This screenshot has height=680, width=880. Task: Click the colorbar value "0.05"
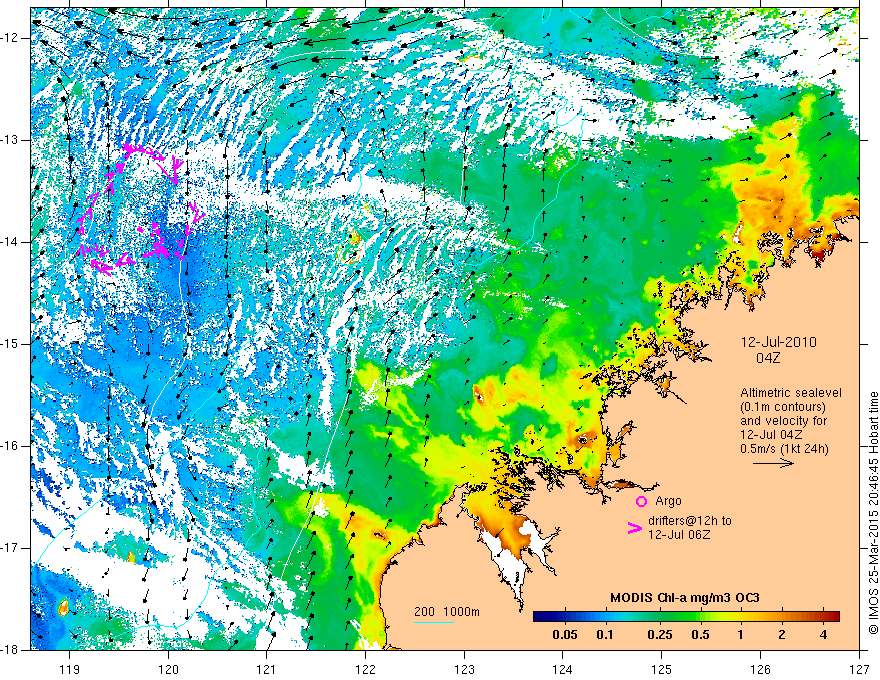coord(565,635)
